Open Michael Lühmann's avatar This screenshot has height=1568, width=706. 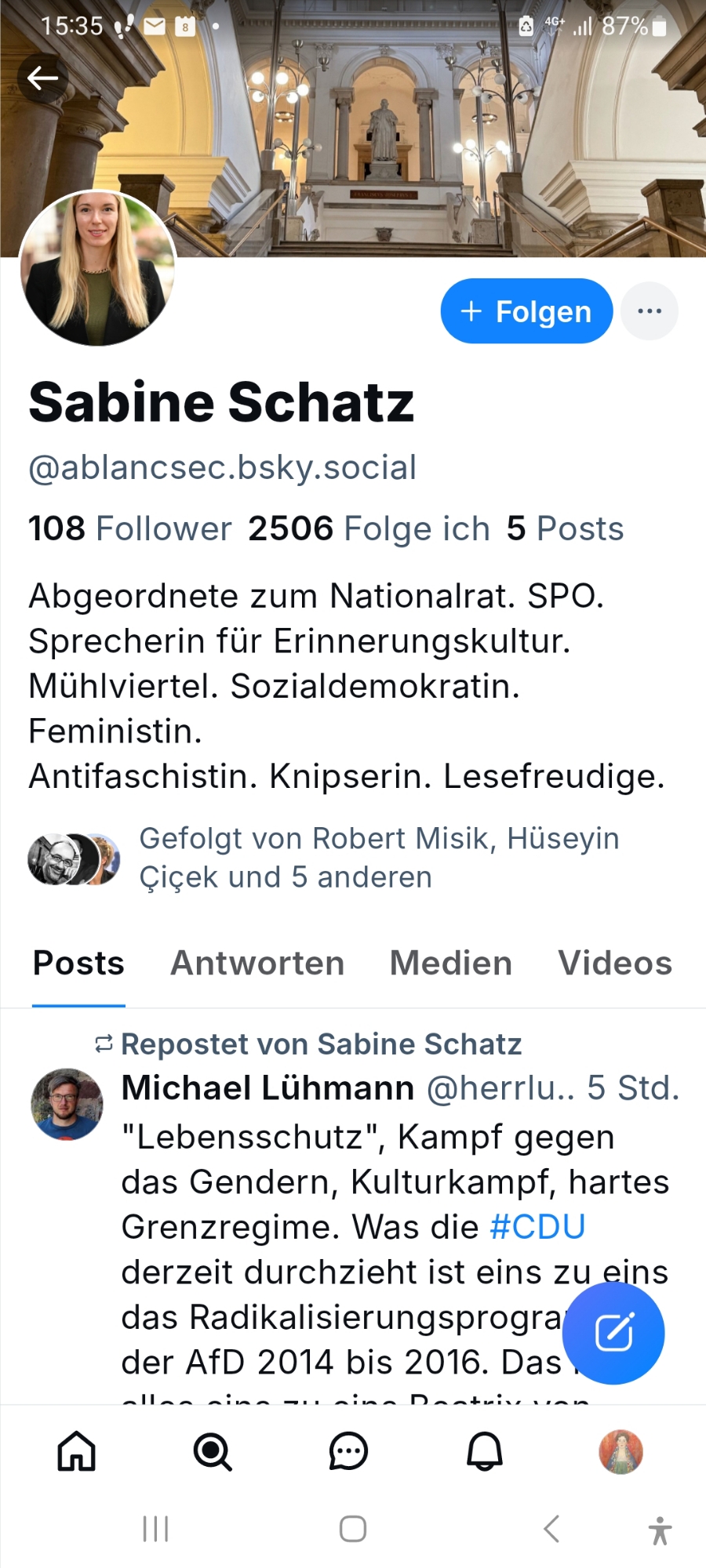tap(67, 1104)
